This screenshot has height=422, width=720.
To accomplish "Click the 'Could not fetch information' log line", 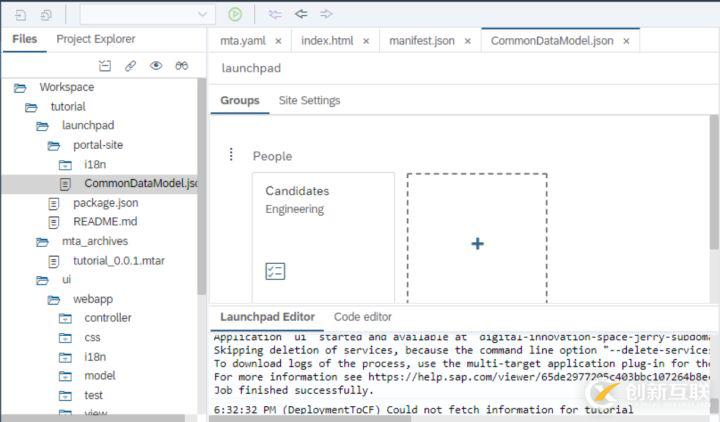I will (x=423, y=409).
